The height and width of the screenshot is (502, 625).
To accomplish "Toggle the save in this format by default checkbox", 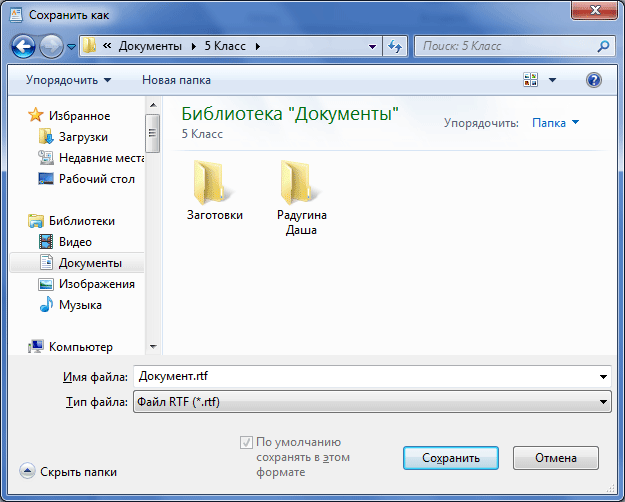I will point(246,442).
